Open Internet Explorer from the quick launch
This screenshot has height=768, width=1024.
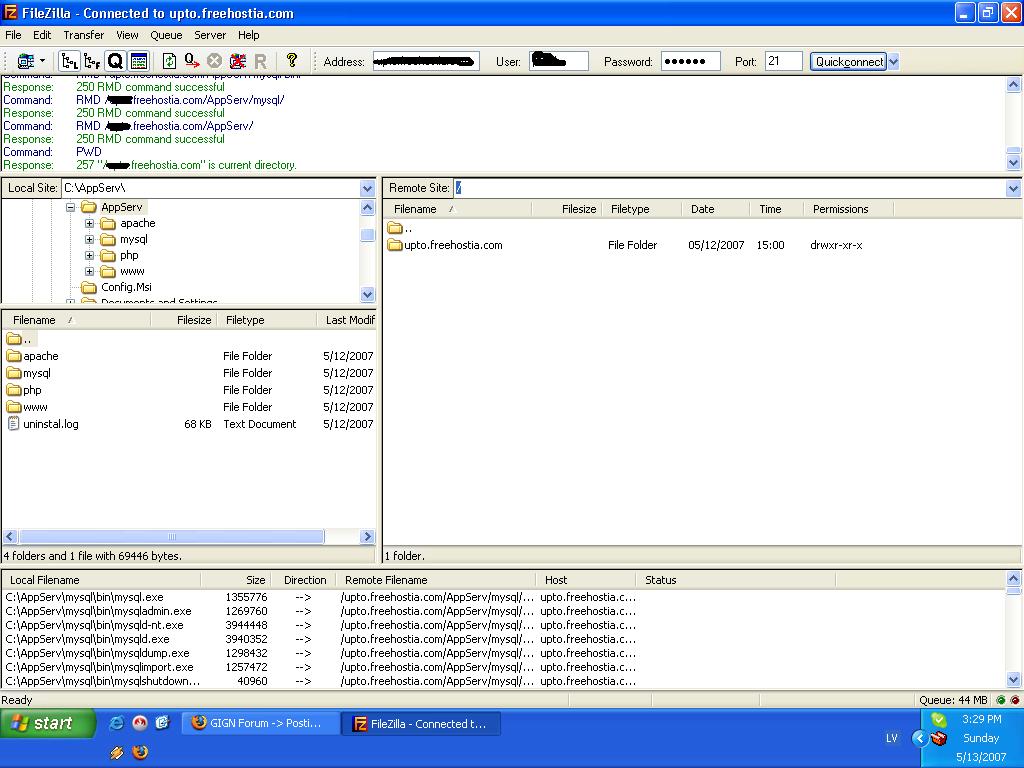coord(116,723)
